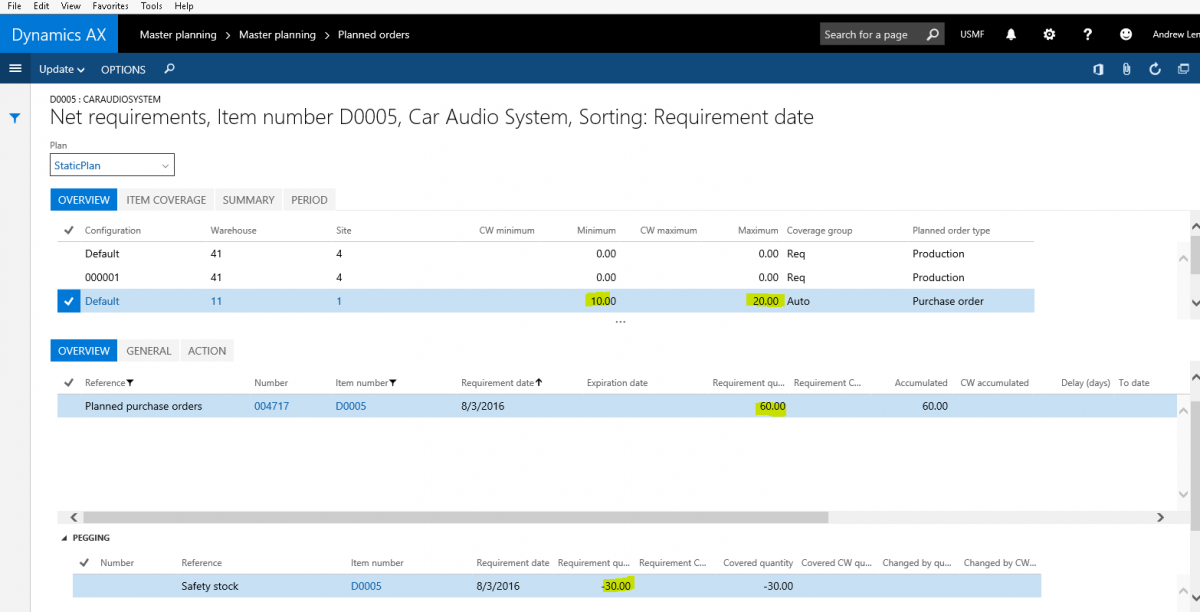Viewport: 1200px width, 612px height.
Task: Click Minimum value 10.00 cell
Action: pos(601,301)
